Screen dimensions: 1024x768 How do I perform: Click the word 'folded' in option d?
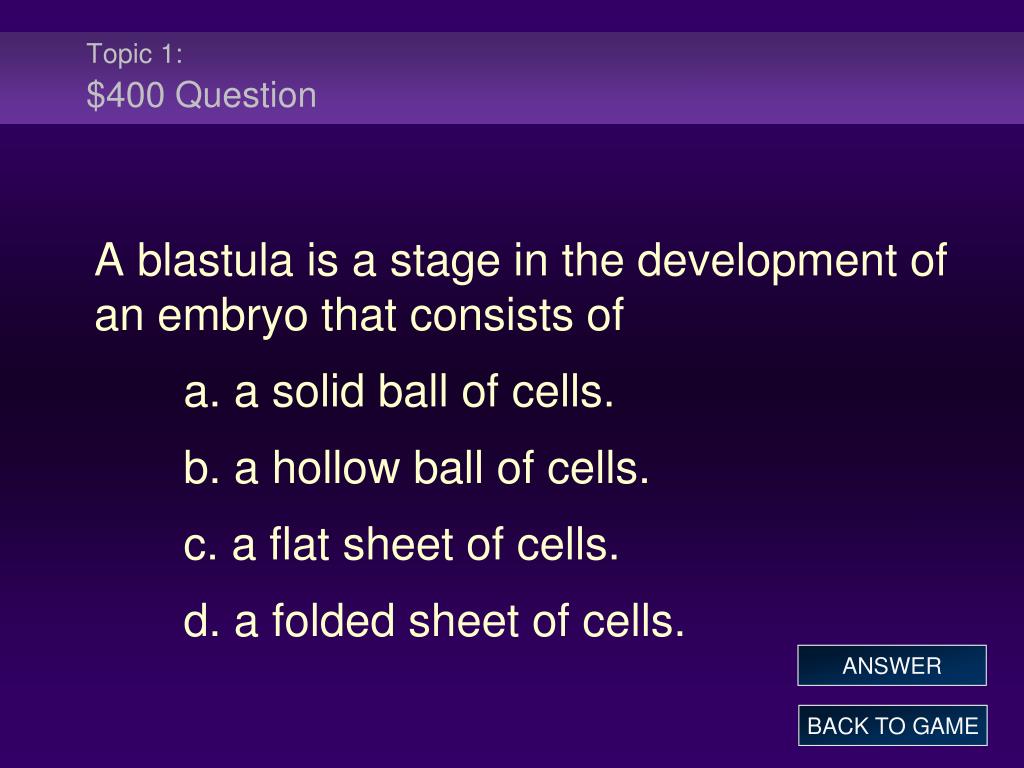pyautogui.click(x=333, y=621)
